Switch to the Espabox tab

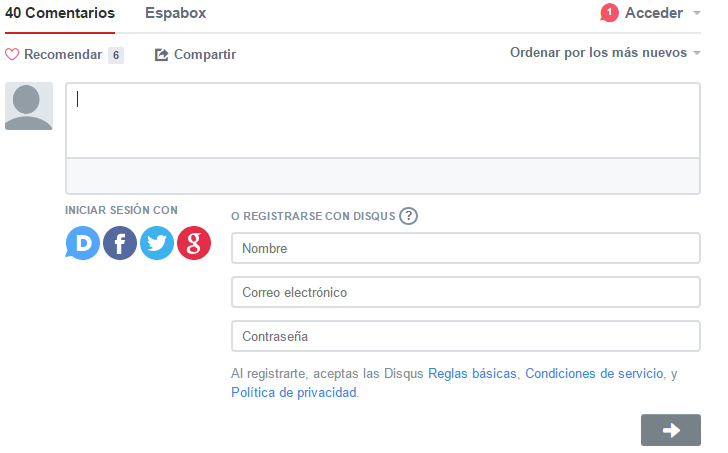[176, 13]
